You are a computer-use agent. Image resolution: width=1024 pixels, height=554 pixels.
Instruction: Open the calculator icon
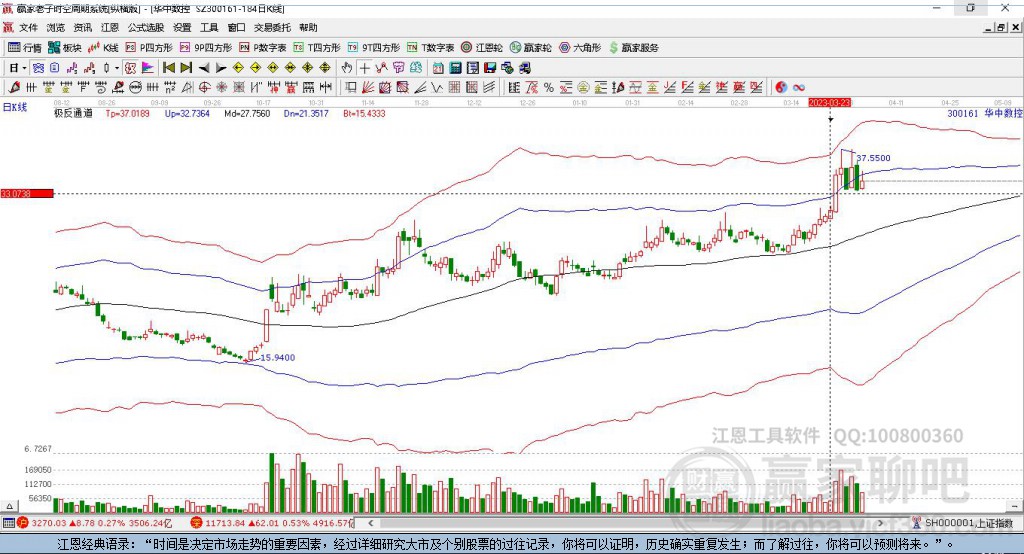[x=456, y=68]
